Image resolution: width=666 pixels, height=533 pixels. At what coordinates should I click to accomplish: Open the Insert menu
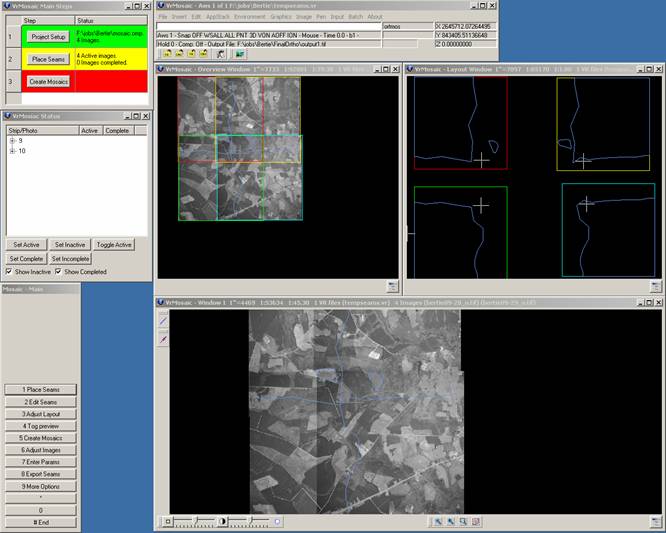click(x=179, y=17)
